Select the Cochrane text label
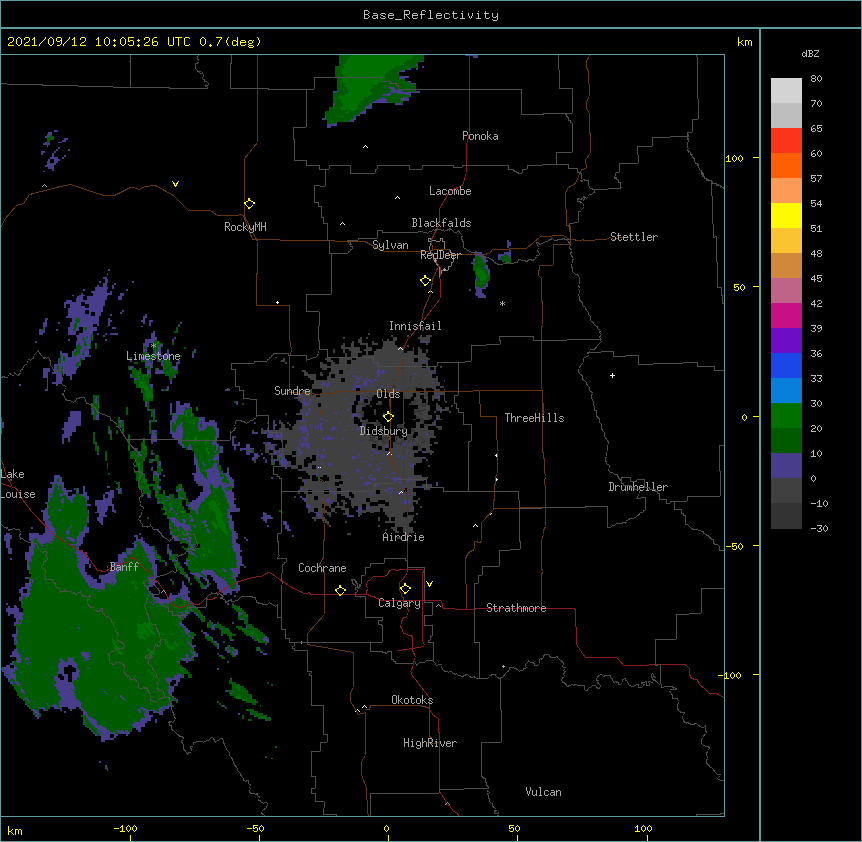 coord(322,568)
